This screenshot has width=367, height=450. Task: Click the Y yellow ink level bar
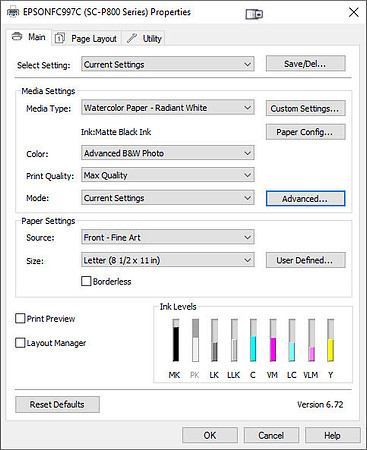coord(330,340)
